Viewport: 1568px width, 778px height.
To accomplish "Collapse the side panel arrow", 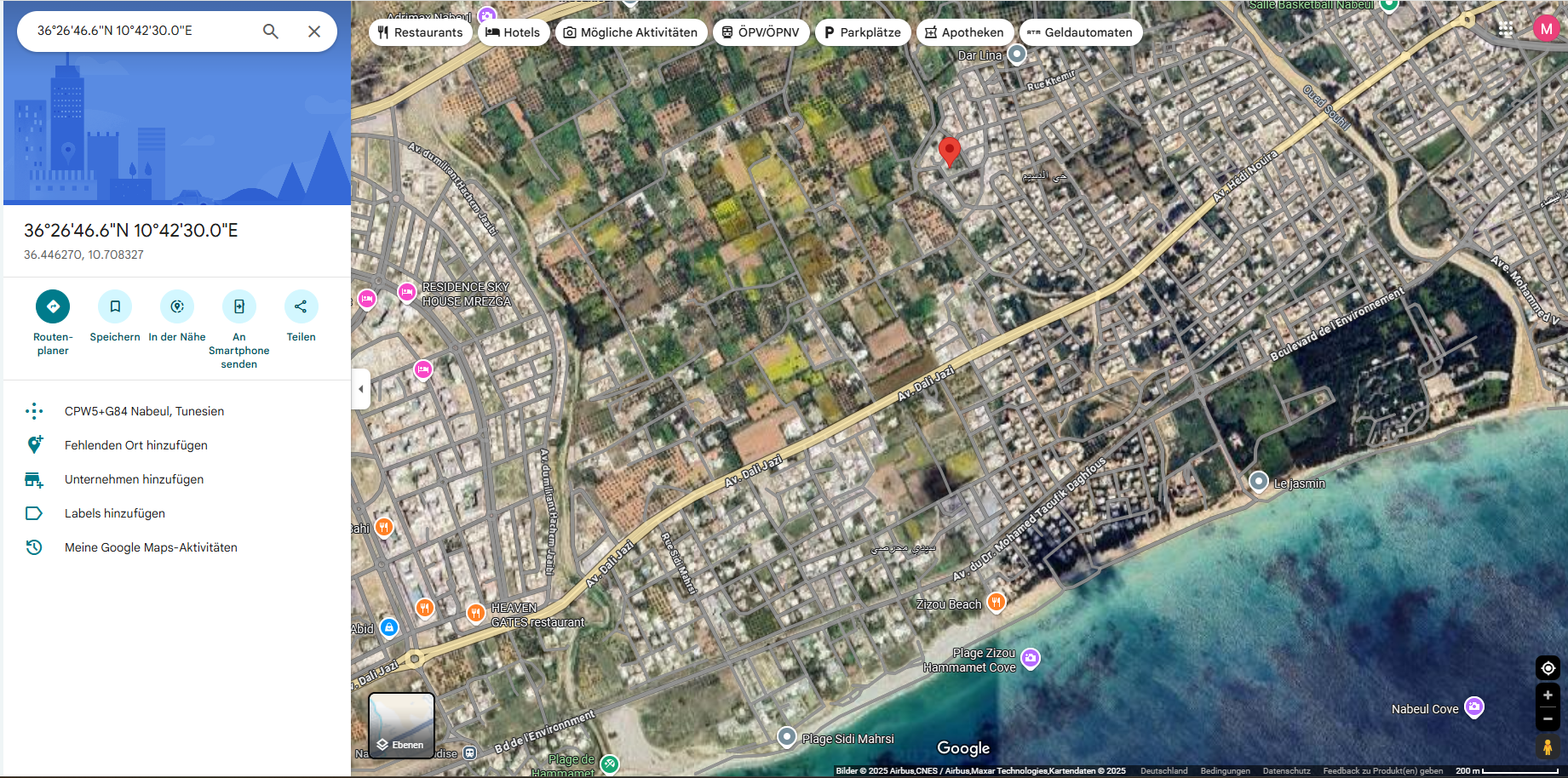I will click(361, 389).
